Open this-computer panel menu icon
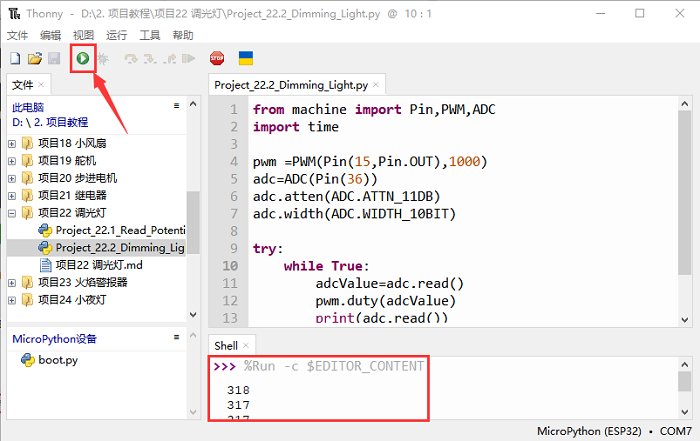This screenshot has width=700, height=441. click(x=176, y=104)
